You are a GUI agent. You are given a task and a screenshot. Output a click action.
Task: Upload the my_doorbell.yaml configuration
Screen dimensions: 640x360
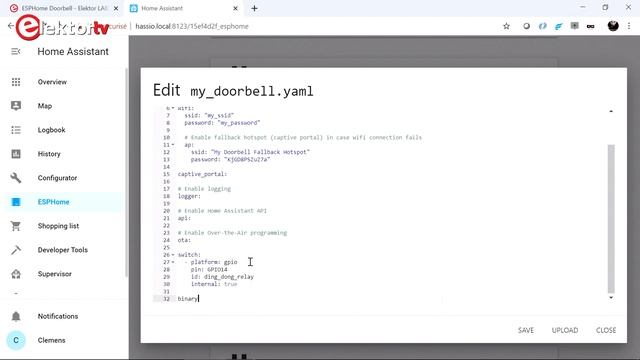click(x=565, y=330)
